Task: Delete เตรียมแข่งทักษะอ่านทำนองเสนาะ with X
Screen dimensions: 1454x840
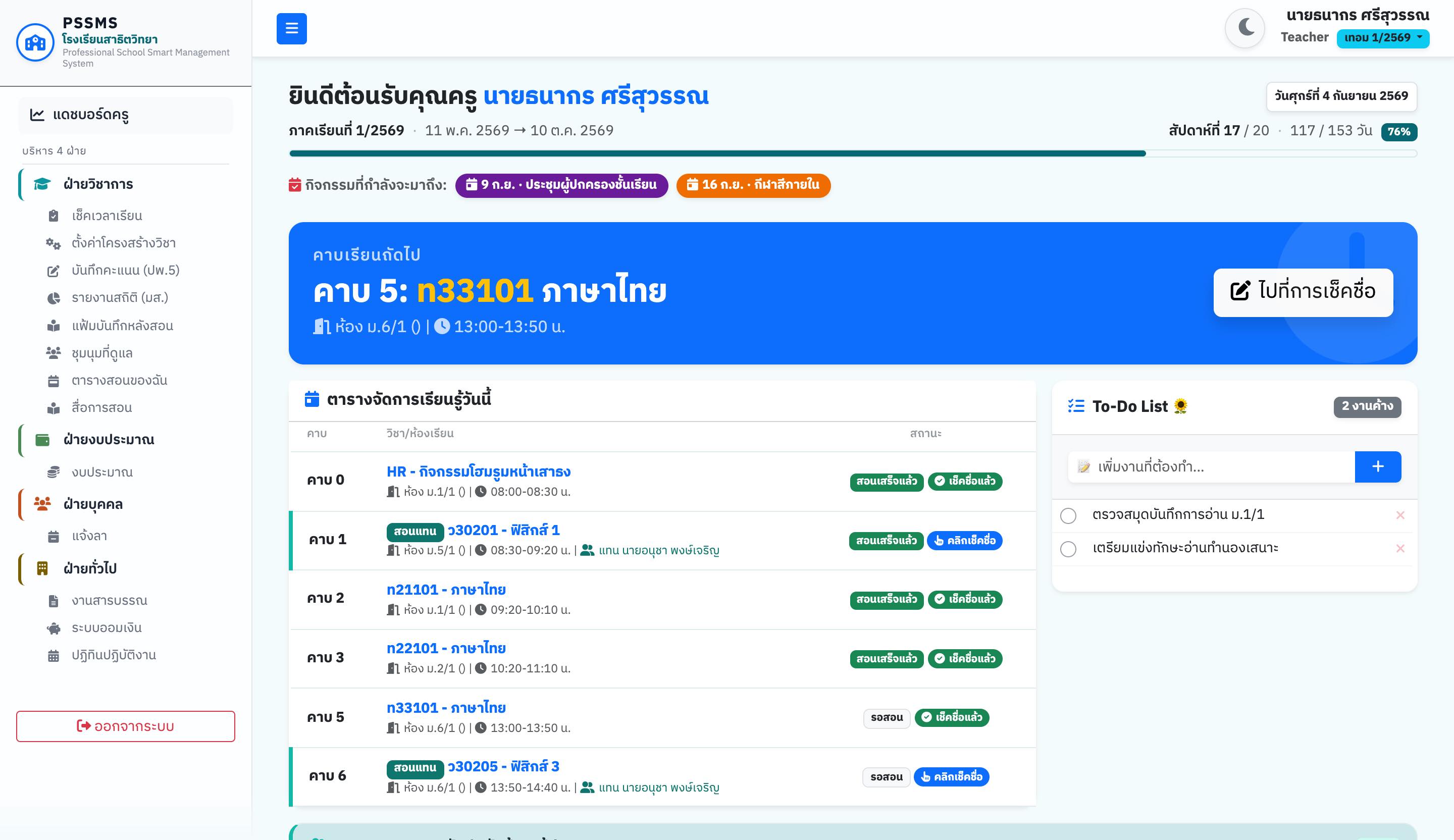Action: 1400,549
